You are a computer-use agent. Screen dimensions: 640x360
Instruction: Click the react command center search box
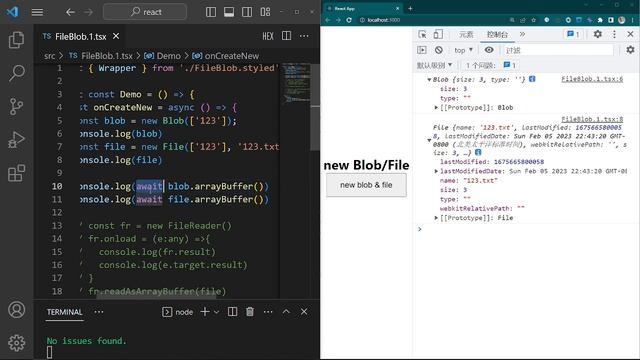(145, 12)
